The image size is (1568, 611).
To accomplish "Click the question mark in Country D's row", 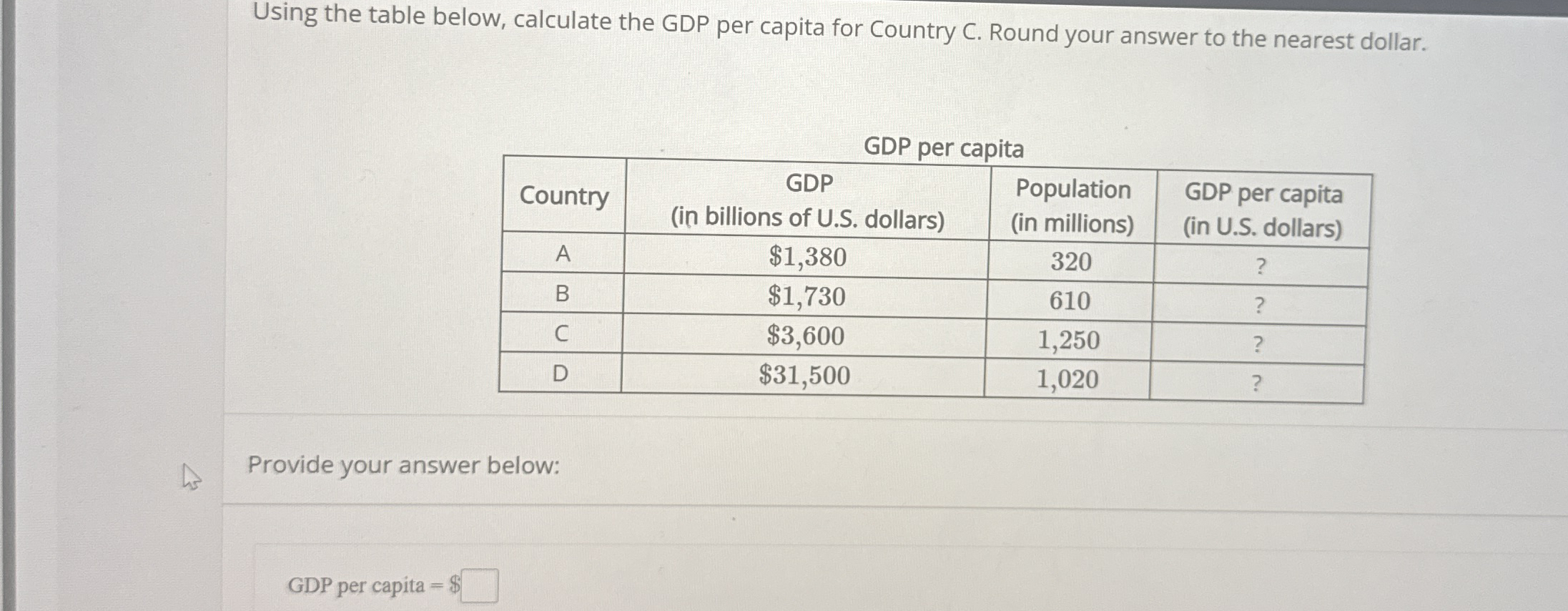I will 1258,380.
